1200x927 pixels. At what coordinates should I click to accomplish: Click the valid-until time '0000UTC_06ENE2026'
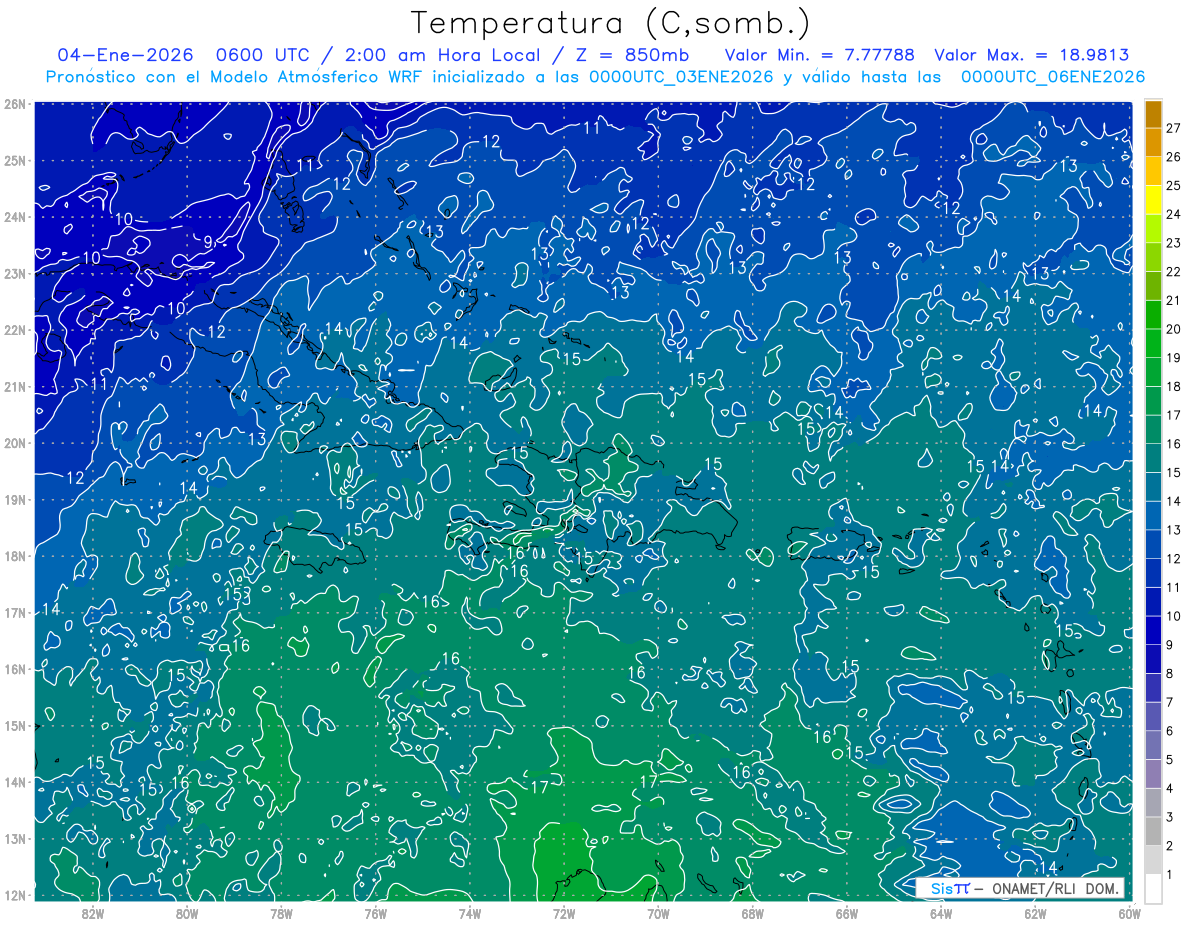1053,76
